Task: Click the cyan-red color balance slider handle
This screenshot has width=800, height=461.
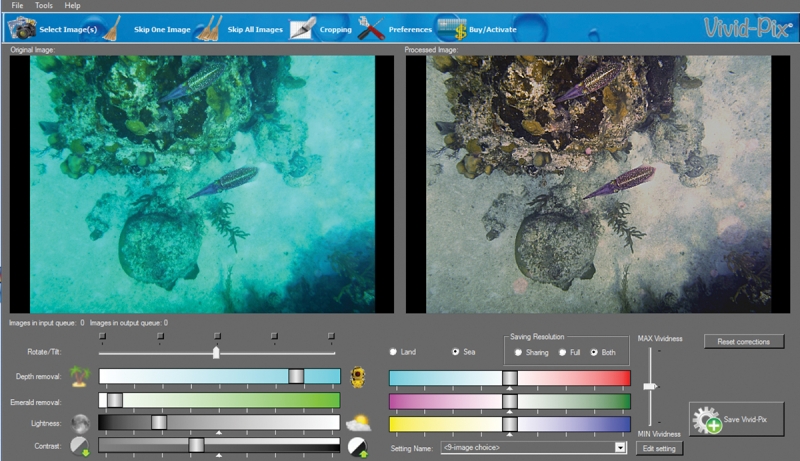Action: pos(510,378)
